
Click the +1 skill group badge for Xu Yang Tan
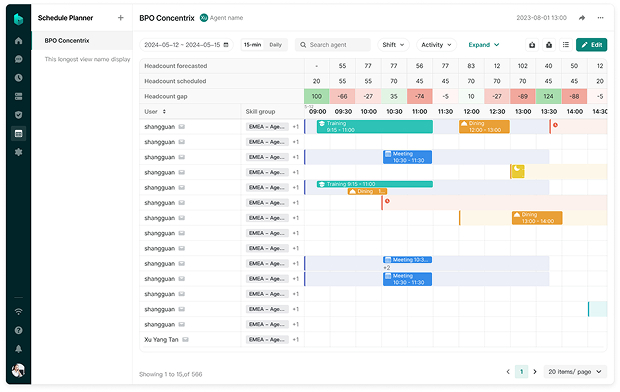coord(296,339)
